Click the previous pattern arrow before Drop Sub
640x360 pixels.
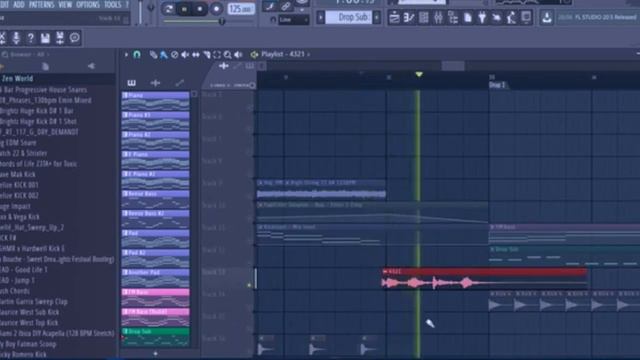321,18
